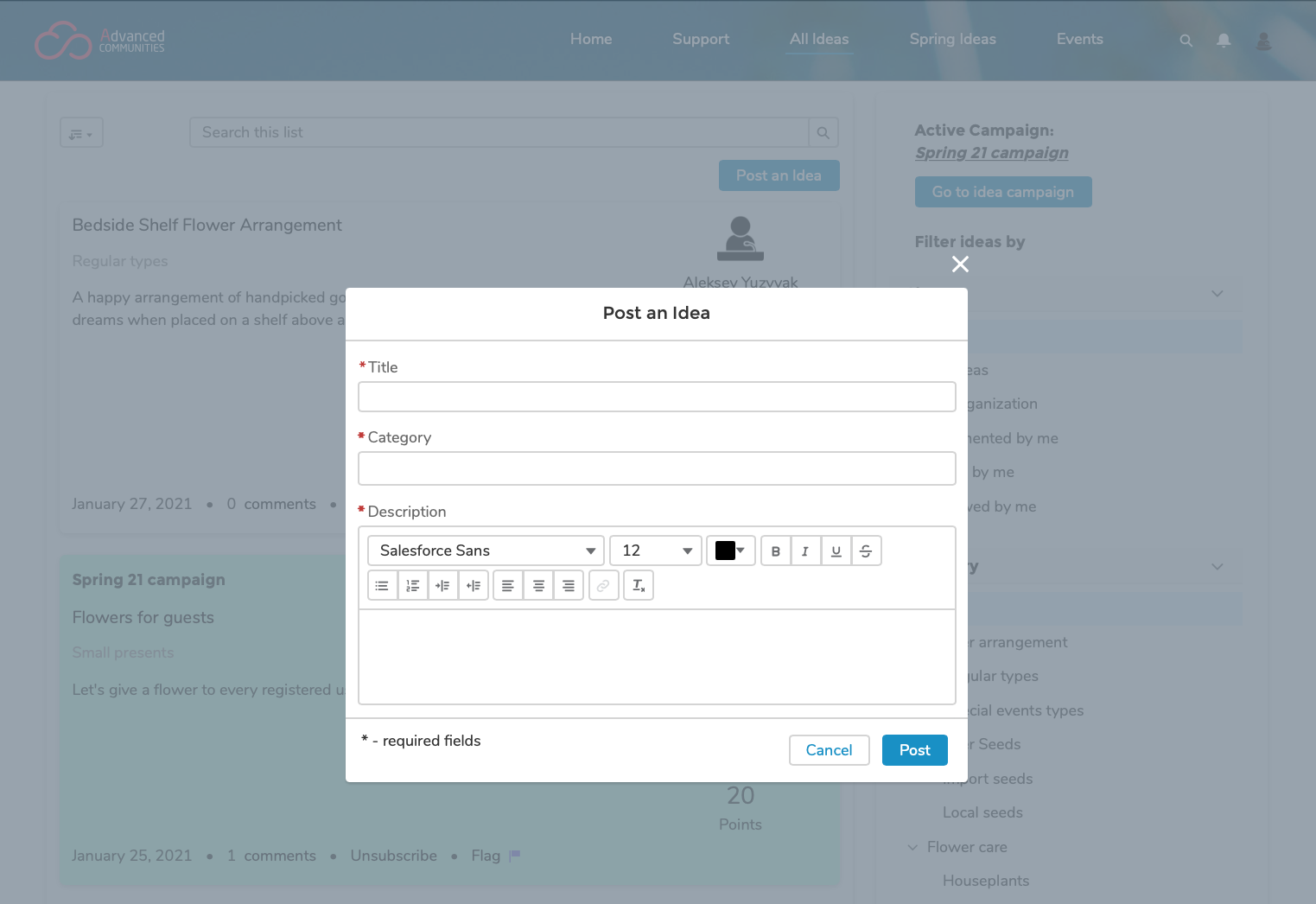Open the All Ideas tab
The height and width of the screenshot is (904, 1316).
click(x=819, y=39)
